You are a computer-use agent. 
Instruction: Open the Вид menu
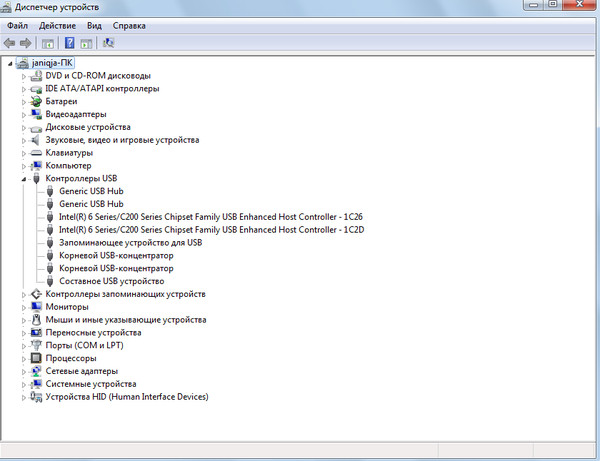pyautogui.click(x=94, y=26)
